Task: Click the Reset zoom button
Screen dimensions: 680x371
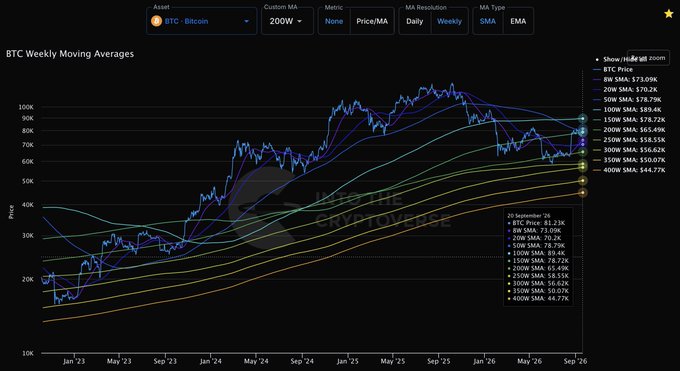Action: coord(648,58)
